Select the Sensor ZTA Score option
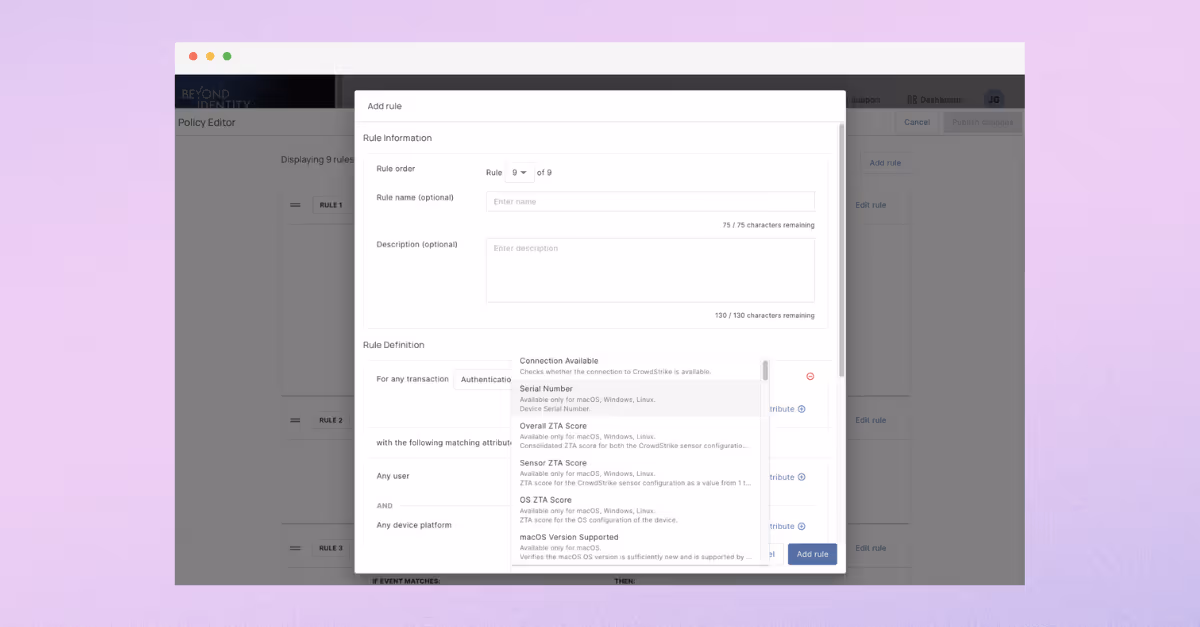 pos(637,472)
